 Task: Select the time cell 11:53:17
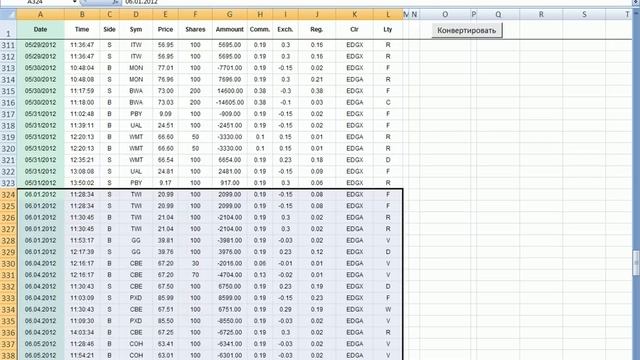pos(82,240)
